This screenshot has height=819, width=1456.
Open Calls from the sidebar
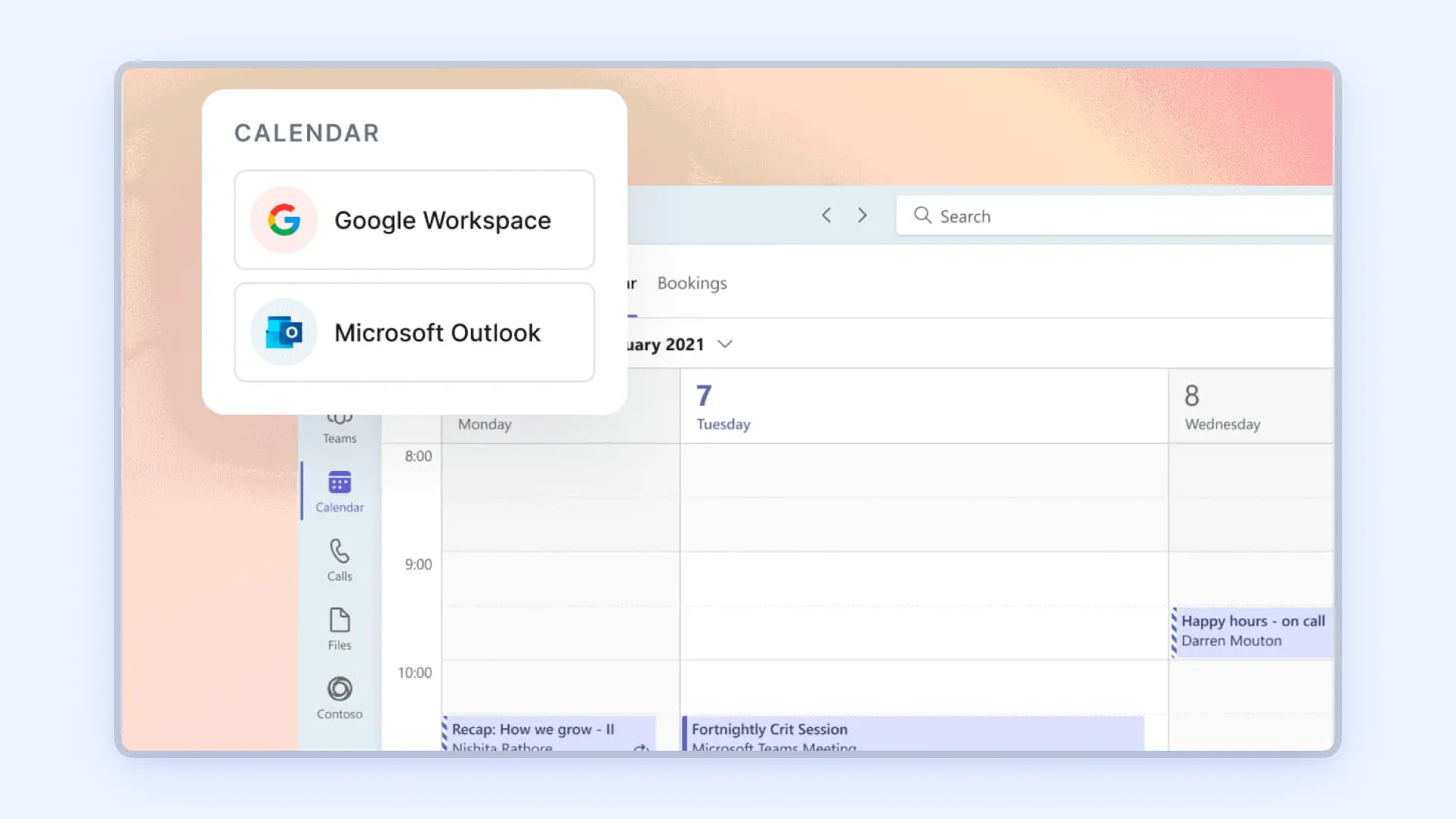(338, 560)
